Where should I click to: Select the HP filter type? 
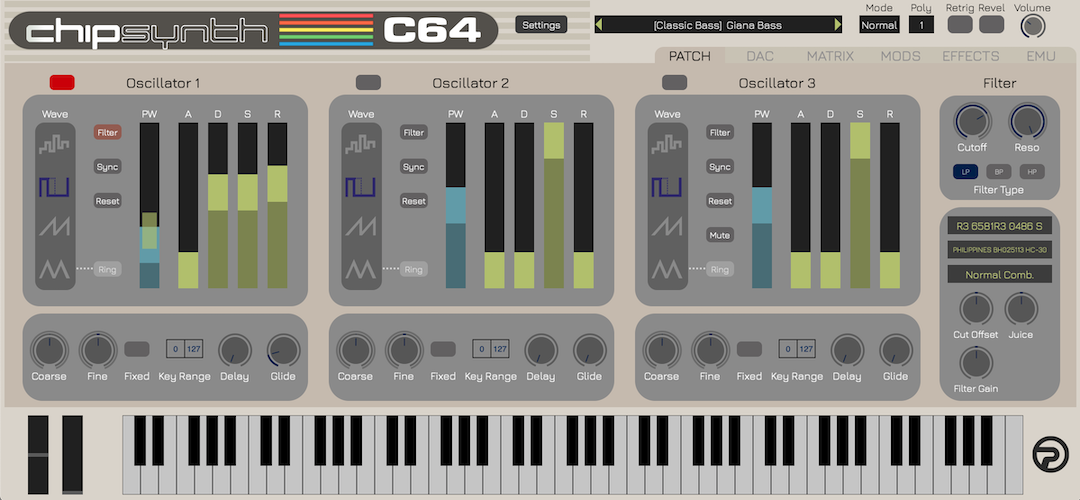[x=1032, y=172]
